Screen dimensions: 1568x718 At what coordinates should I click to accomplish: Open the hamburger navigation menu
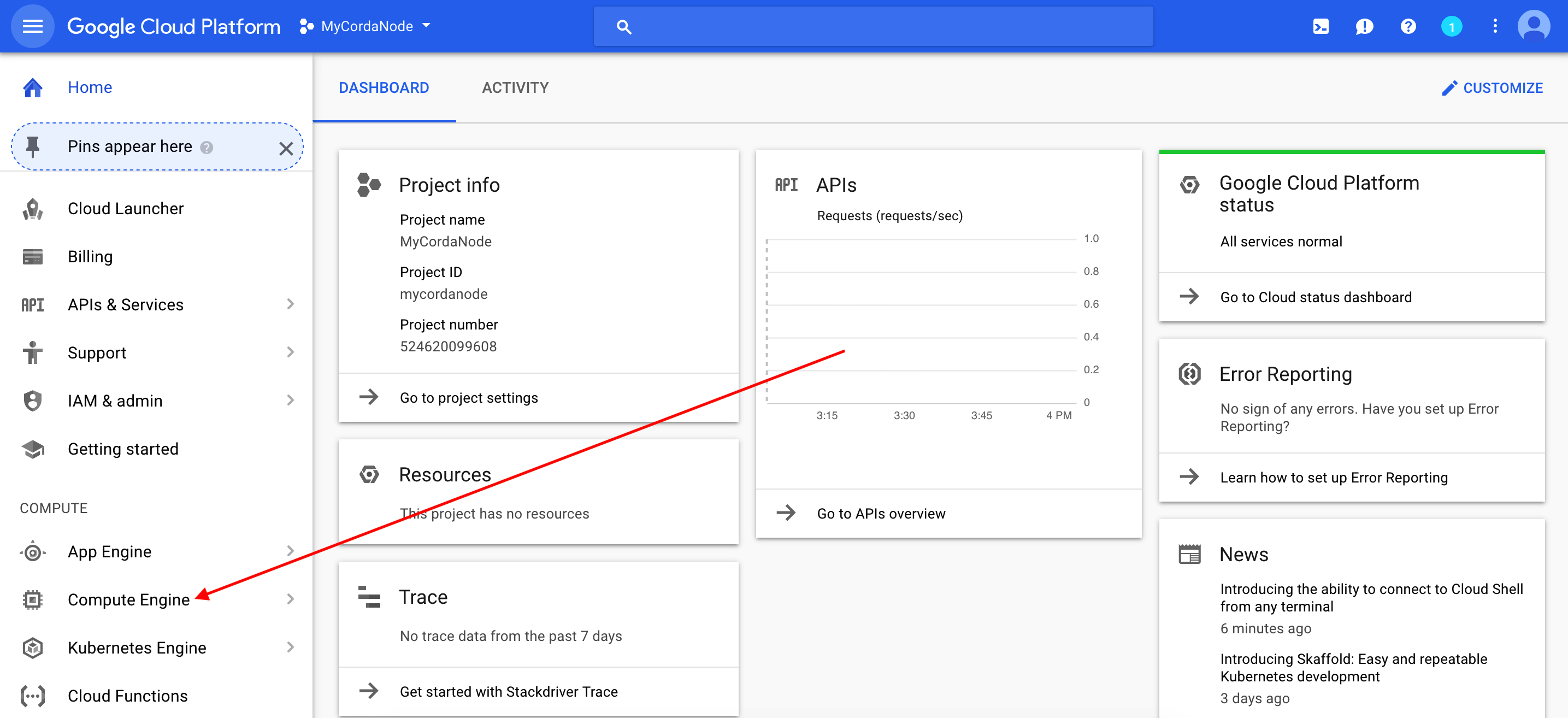coord(32,26)
